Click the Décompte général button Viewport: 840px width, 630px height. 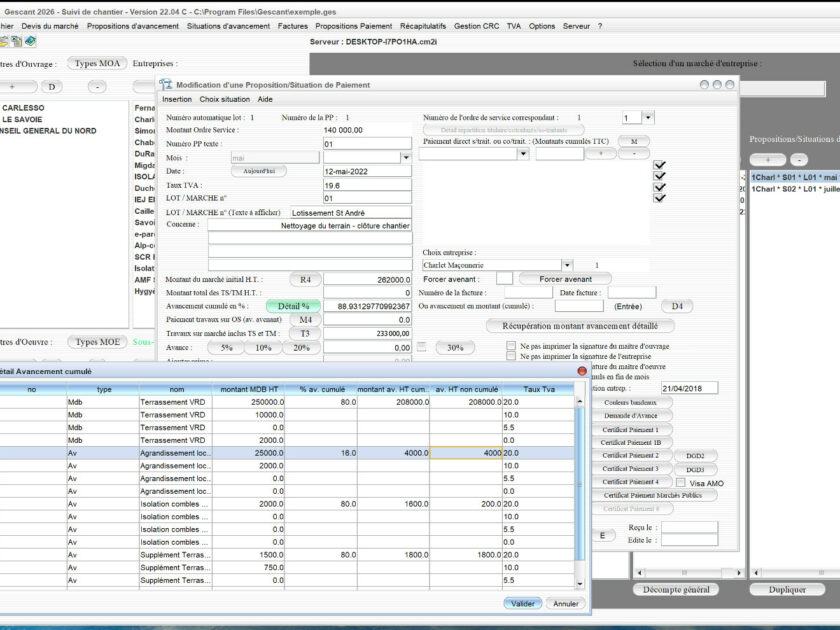click(x=677, y=589)
